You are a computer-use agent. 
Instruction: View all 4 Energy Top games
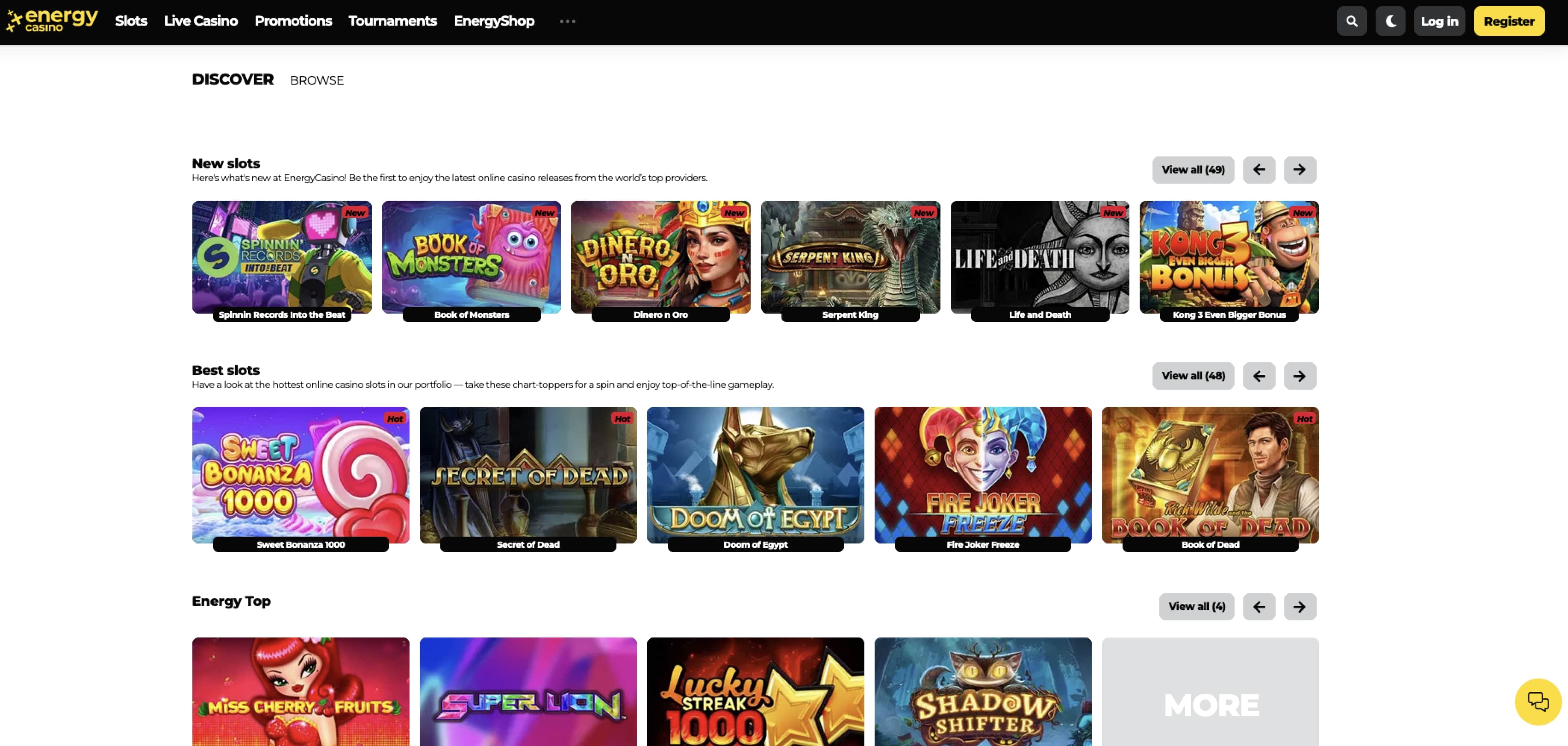(x=1196, y=607)
